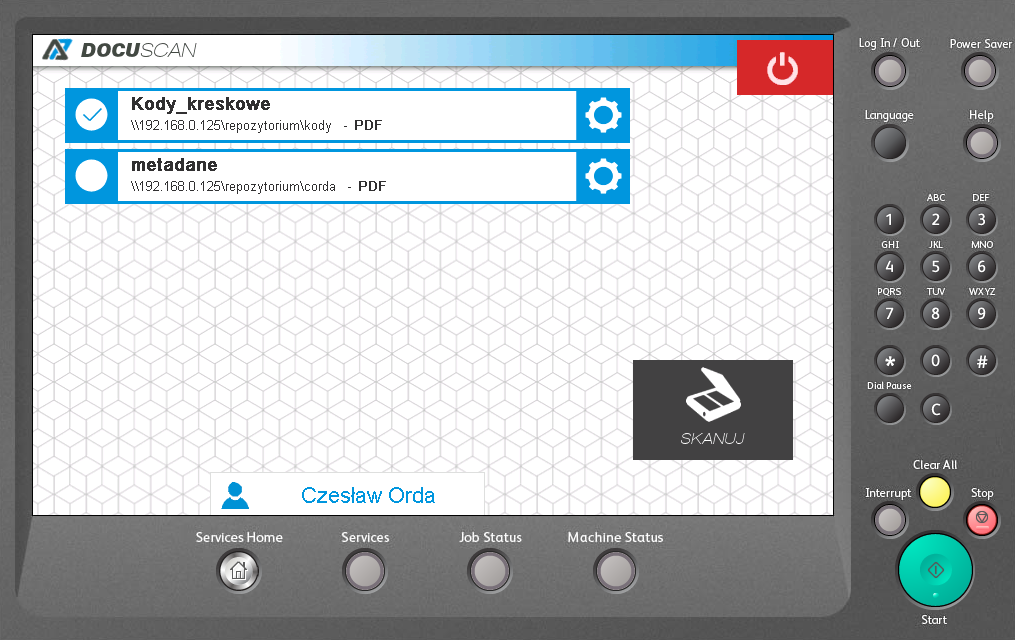Uncheck the Kody_kreskowe workflow checkbox
1015x640 pixels.
point(91,115)
